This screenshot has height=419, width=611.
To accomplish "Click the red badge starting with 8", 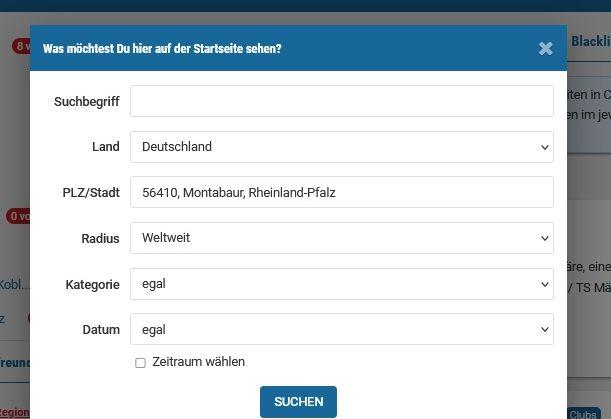I will [x=20, y=46].
